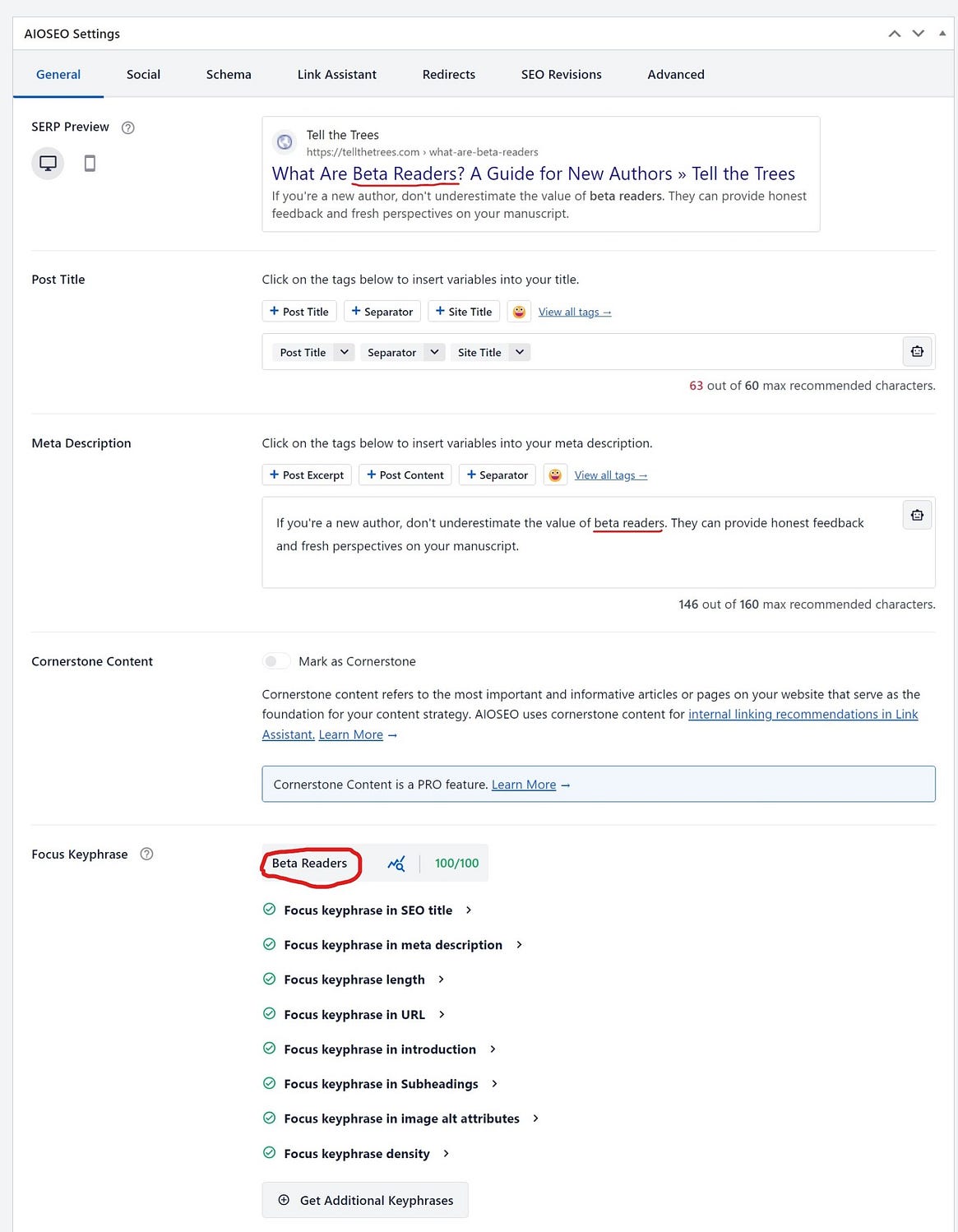The height and width of the screenshot is (1232, 958).
Task: Insert the Post Title tag into title
Action: pyautogui.click(x=299, y=312)
